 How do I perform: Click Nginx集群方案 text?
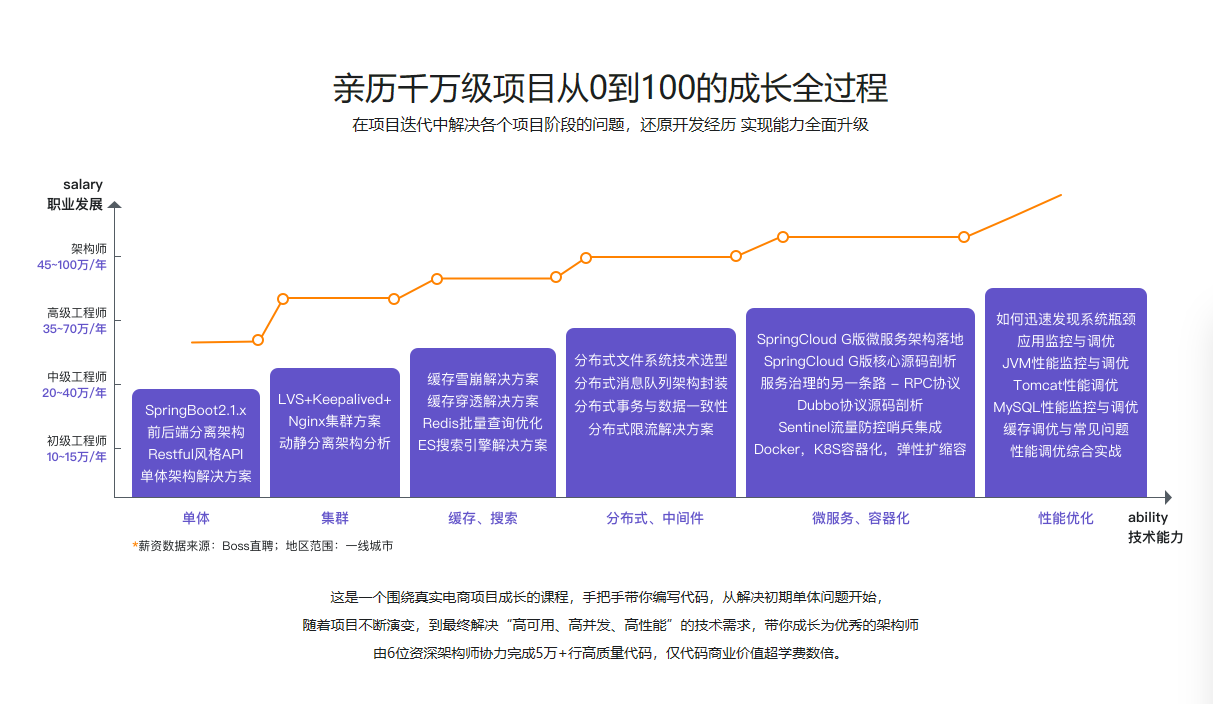pyautogui.click(x=335, y=421)
